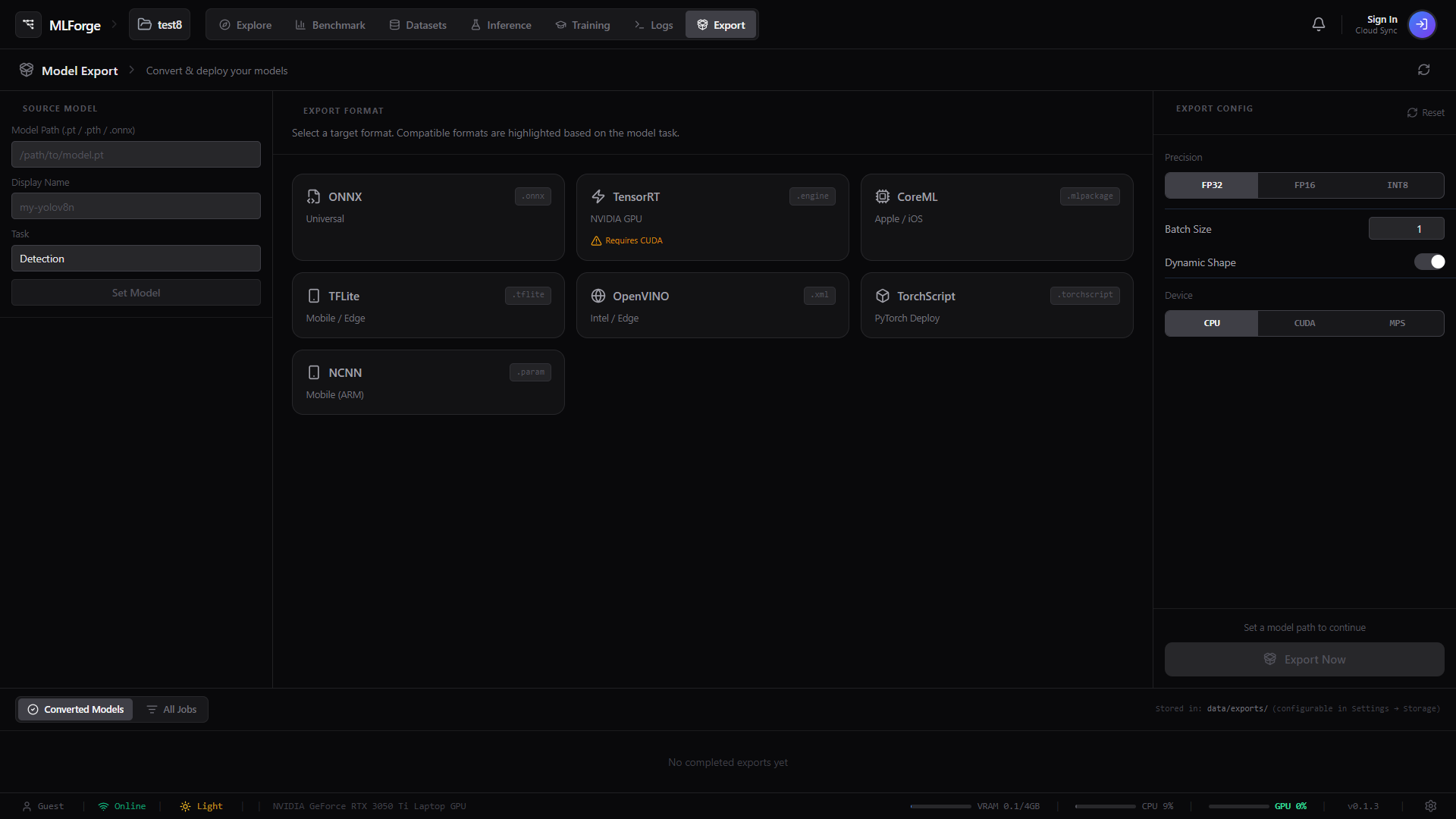
Task: Click the Sign In Cloud Sync text
Action: coord(1376,24)
